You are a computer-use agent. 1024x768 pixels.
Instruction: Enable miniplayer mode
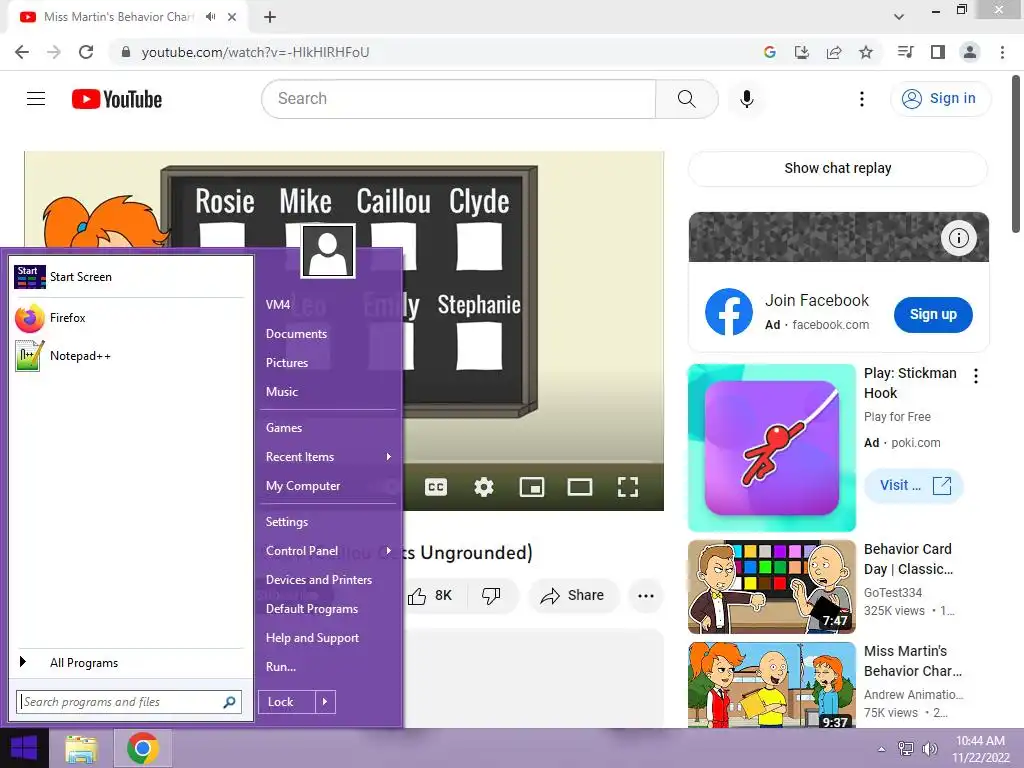click(x=532, y=487)
